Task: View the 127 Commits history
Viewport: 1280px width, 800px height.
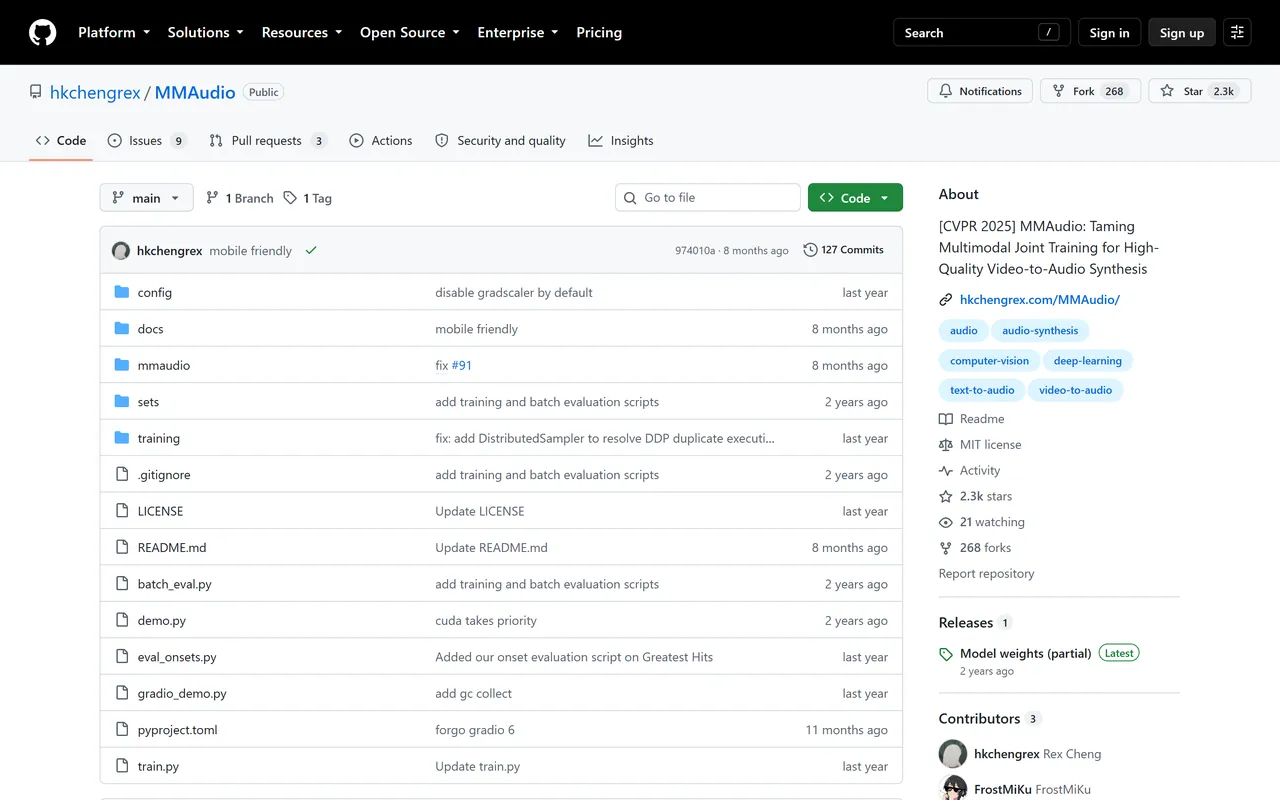Action: pyautogui.click(x=844, y=250)
